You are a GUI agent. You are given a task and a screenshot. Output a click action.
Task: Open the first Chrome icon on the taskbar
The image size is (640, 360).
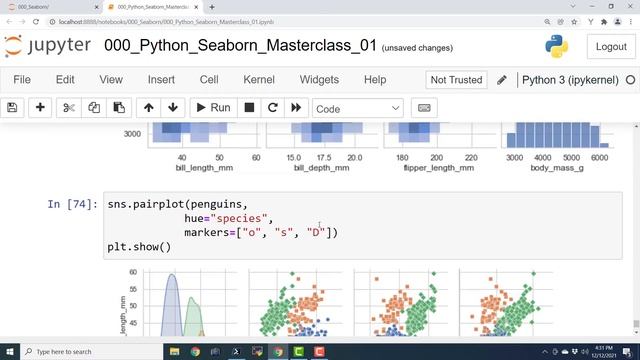coord(195,351)
